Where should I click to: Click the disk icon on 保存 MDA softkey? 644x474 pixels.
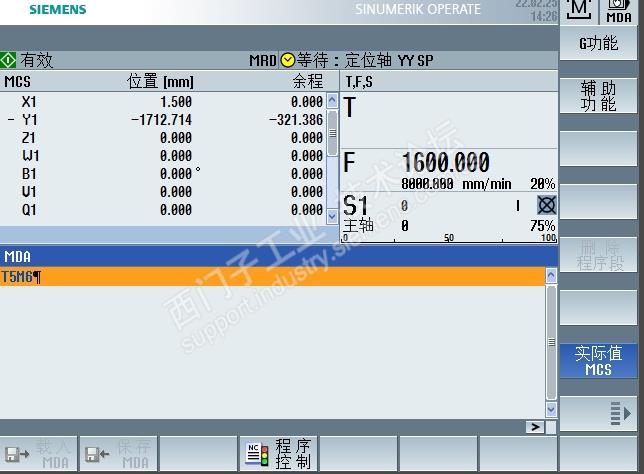97,454
